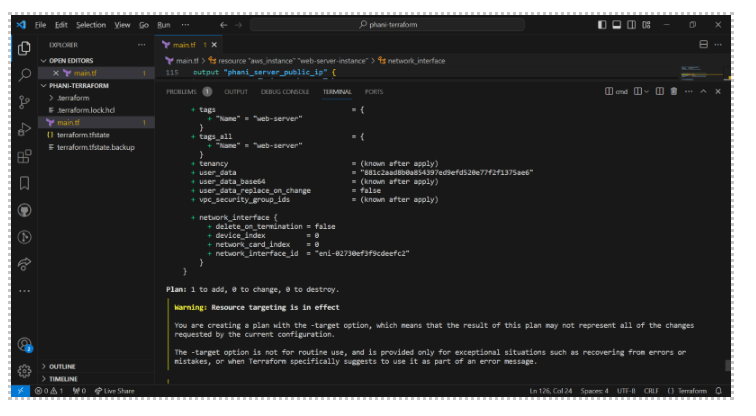
Task: Open the Run and Debug view
Action: [24, 129]
